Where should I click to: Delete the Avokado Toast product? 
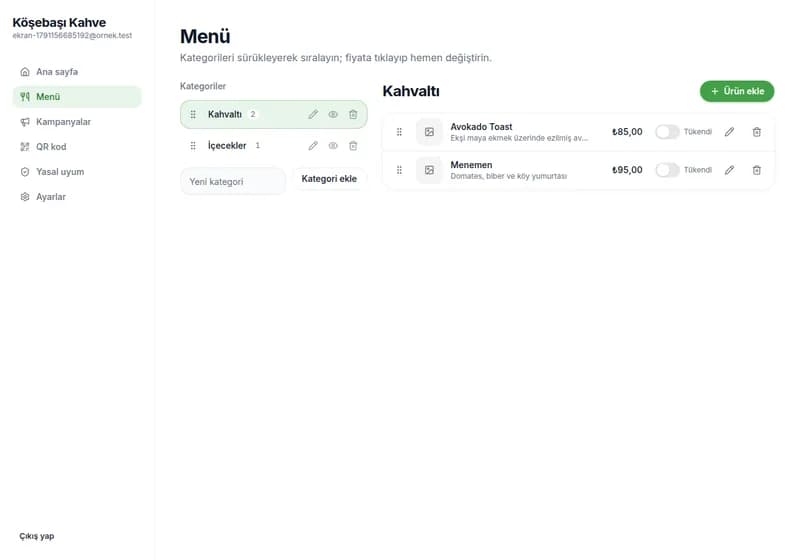tap(757, 132)
